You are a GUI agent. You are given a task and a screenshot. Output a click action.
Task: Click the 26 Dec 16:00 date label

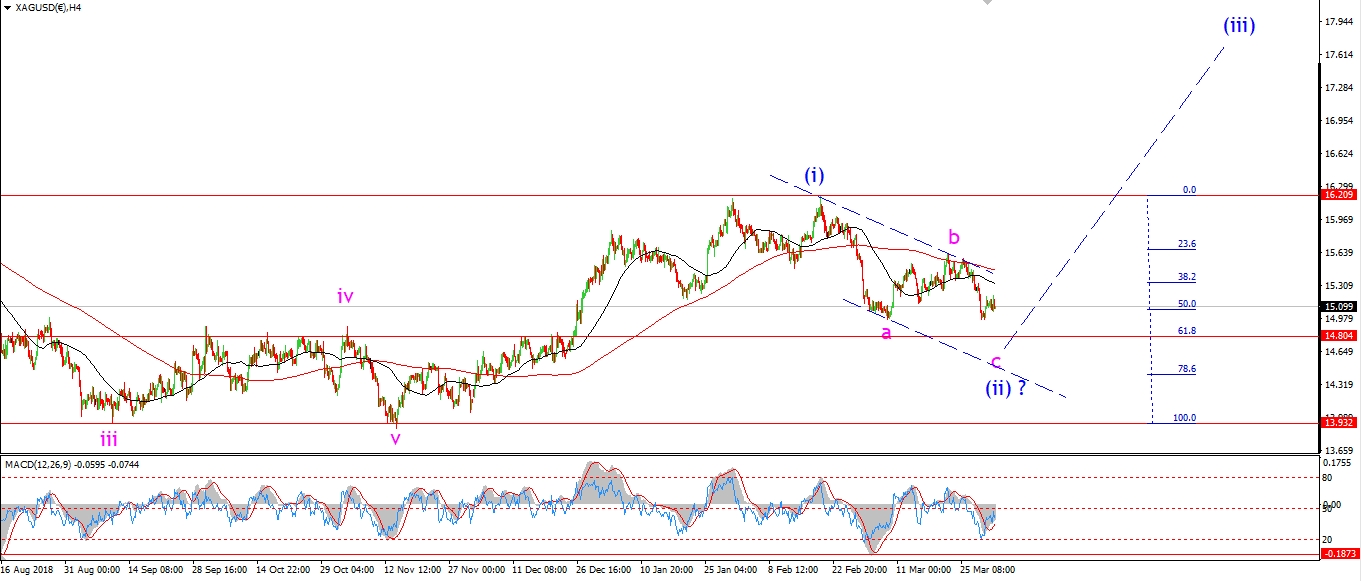coord(605,570)
